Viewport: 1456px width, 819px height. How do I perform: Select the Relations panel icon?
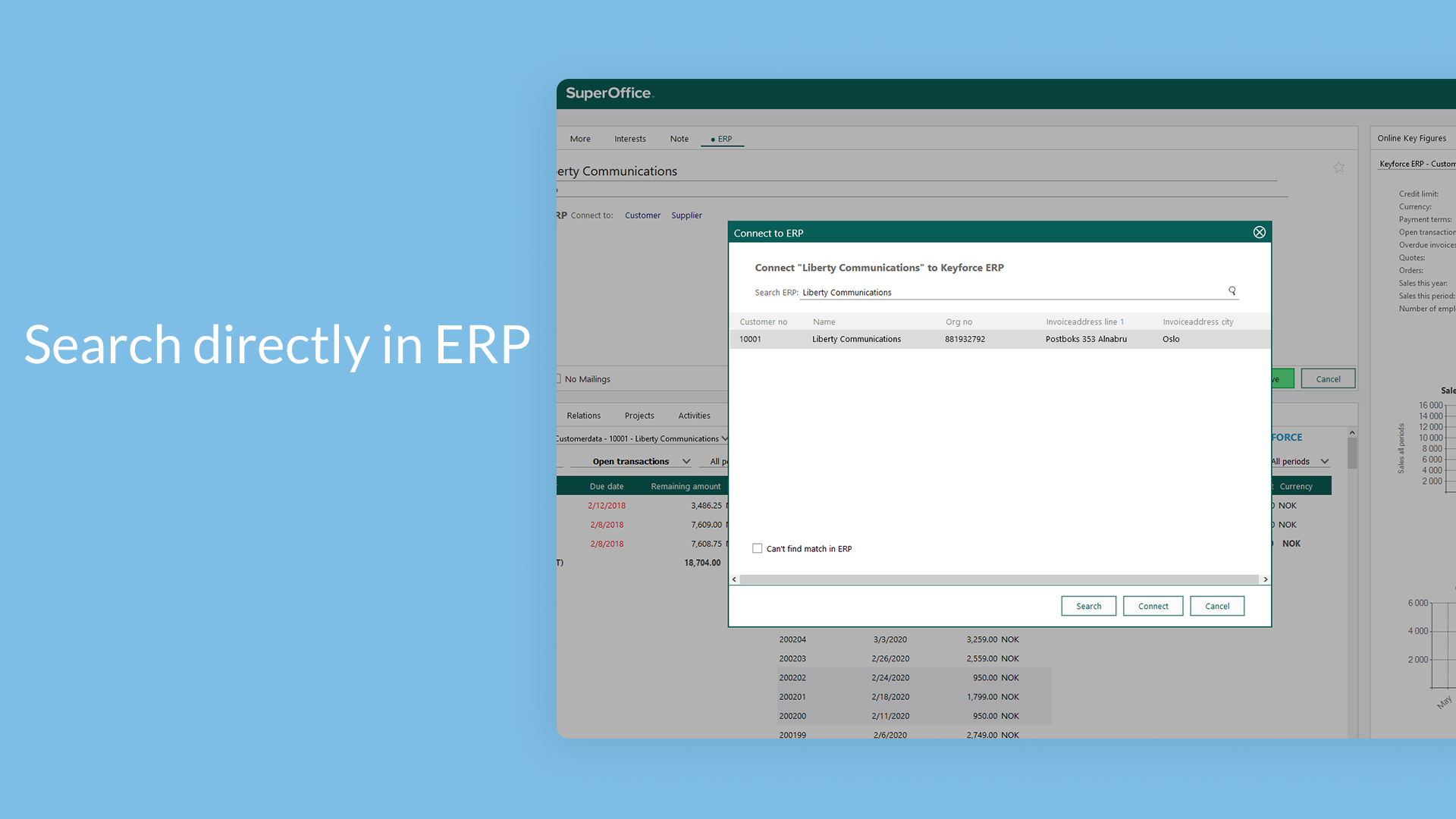[584, 415]
